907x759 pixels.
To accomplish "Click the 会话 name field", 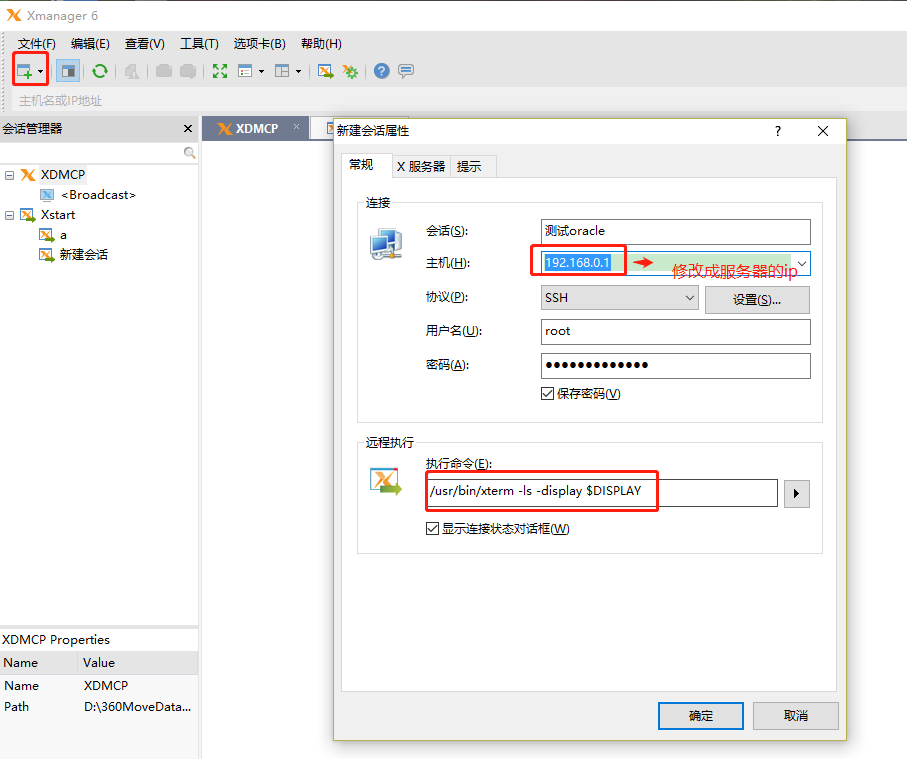I will [676, 231].
